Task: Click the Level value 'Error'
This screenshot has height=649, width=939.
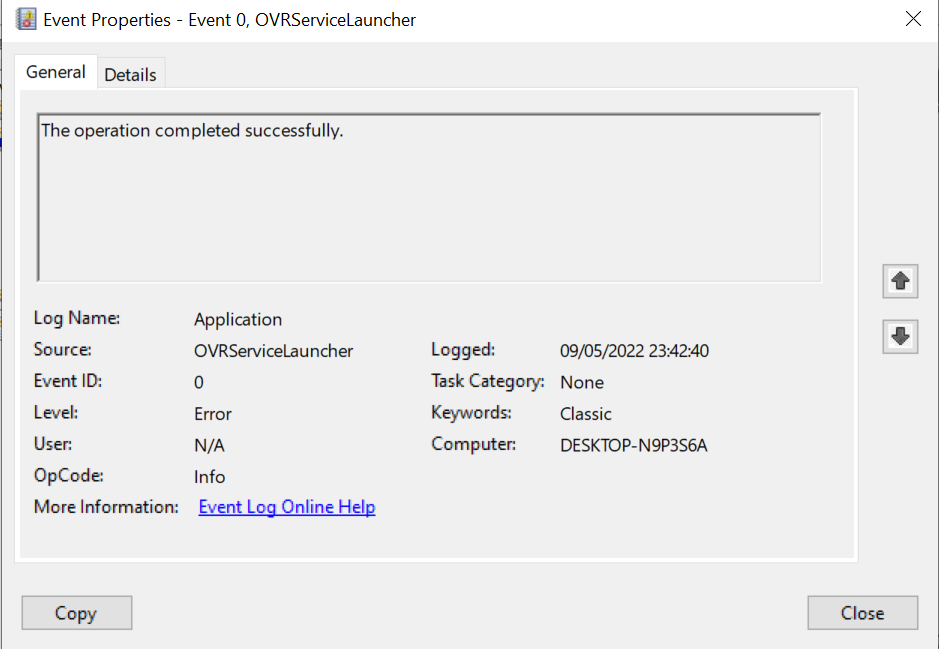Action: (213, 414)
